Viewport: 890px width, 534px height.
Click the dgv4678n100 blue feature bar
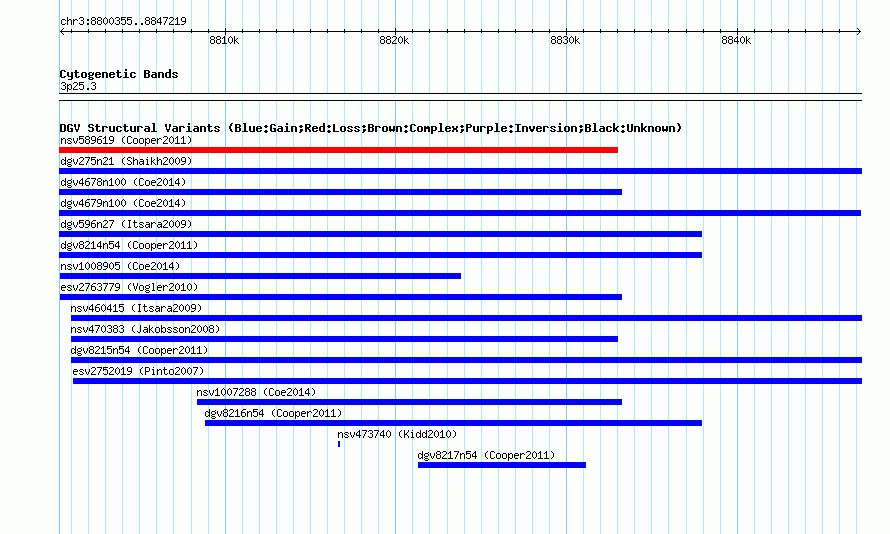341,192
